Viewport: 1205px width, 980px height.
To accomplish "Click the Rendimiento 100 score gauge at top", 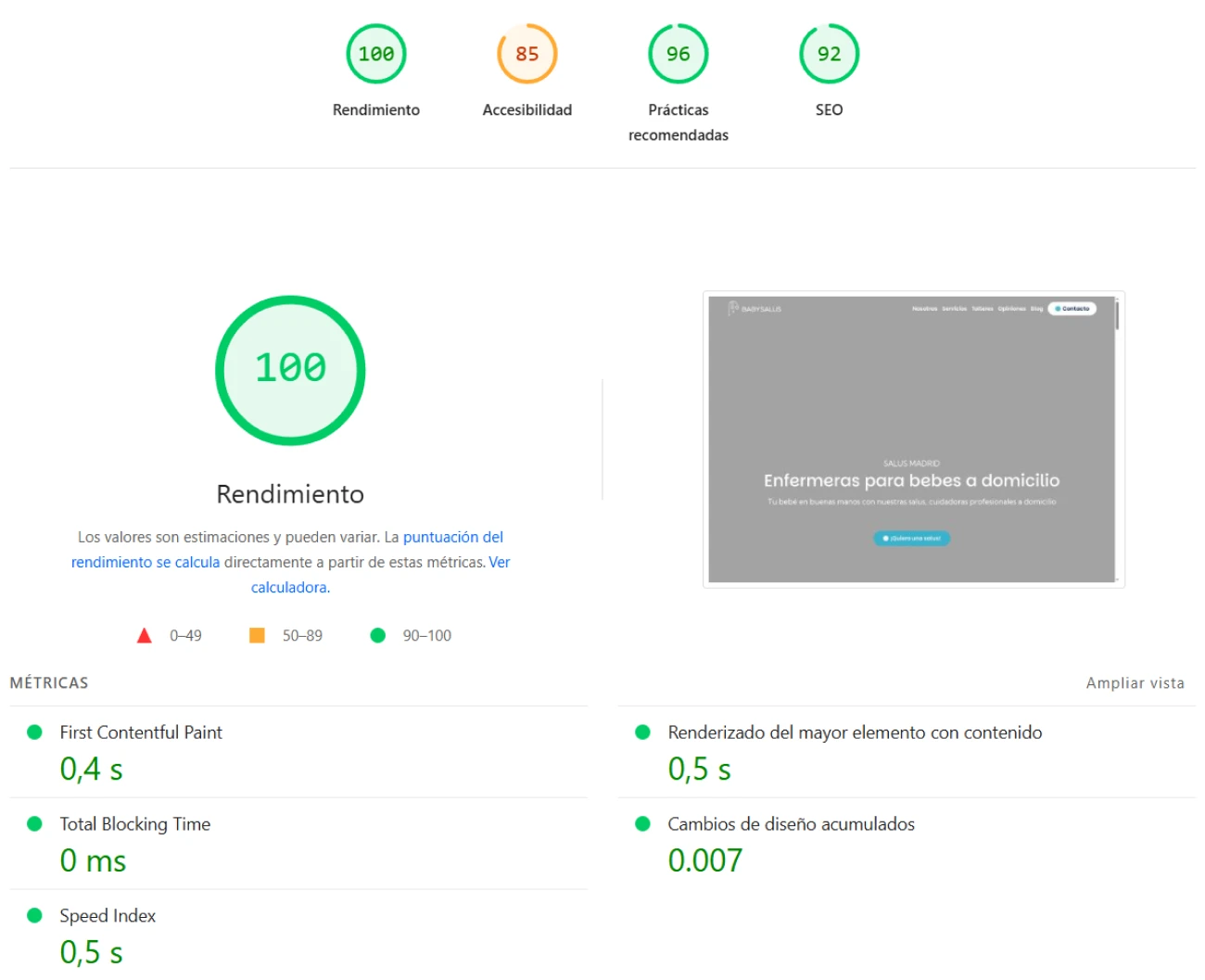I will [375, 55].
